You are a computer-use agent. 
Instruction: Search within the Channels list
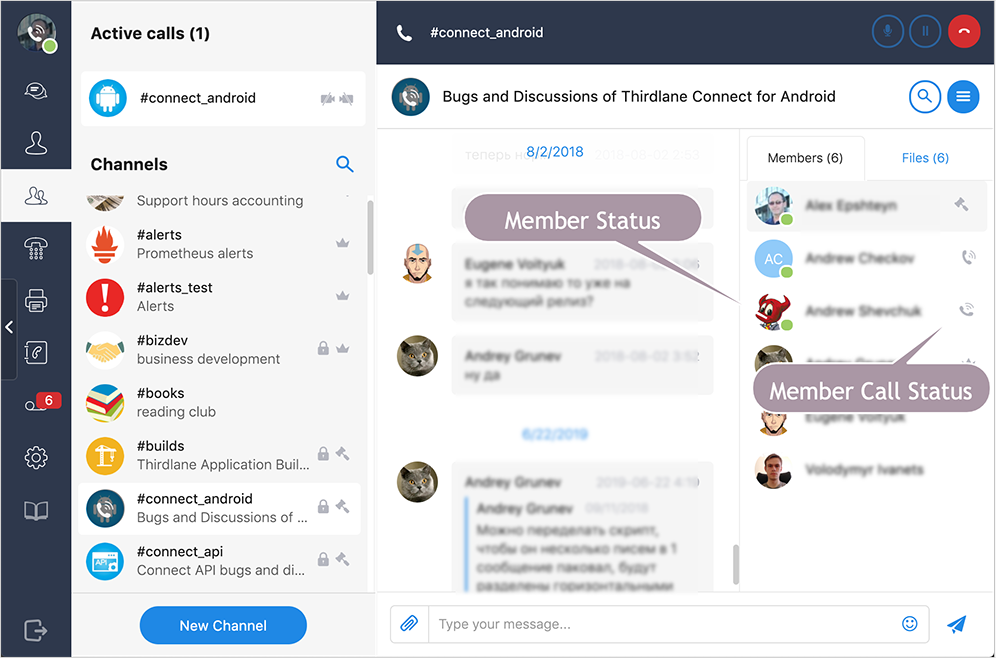[345, 164]
